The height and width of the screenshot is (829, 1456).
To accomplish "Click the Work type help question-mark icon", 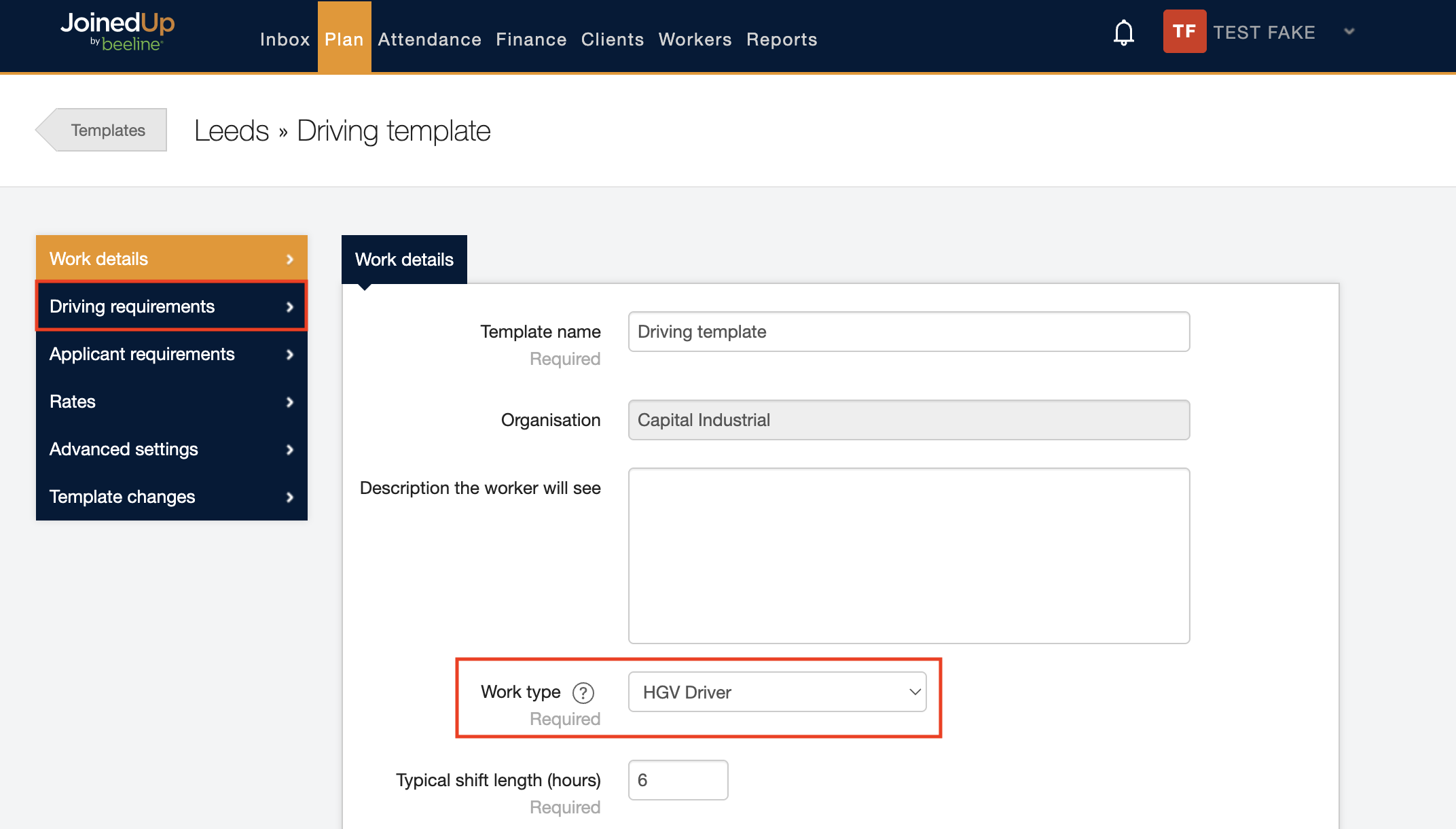I will (x=583, y=692).
